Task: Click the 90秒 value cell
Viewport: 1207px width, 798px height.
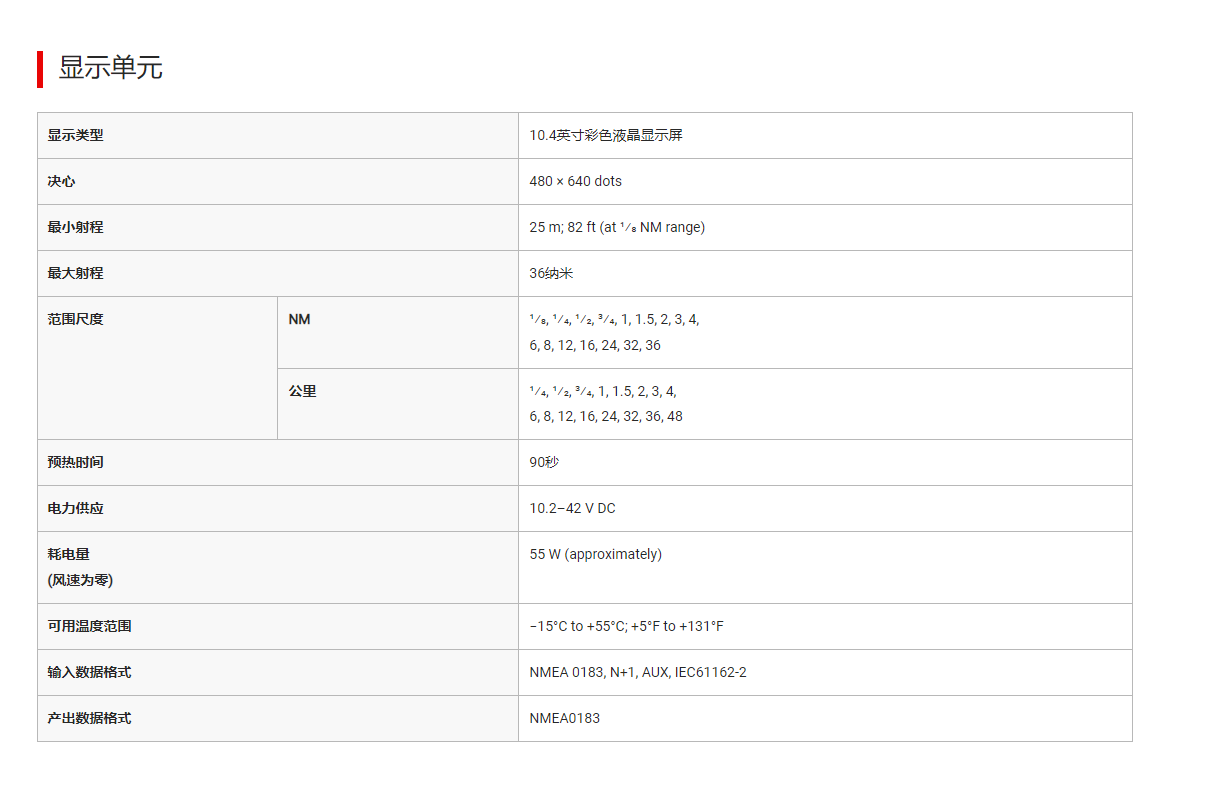Action: point(544,462)
